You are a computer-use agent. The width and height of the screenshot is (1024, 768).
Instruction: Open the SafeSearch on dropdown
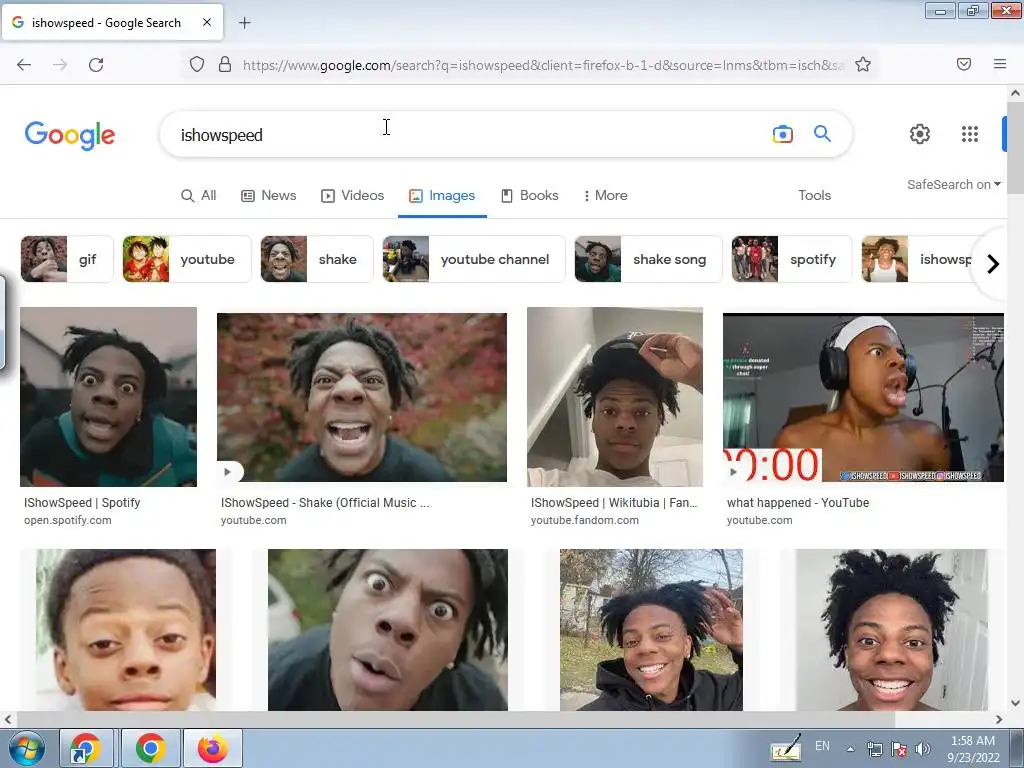(953, 185)
